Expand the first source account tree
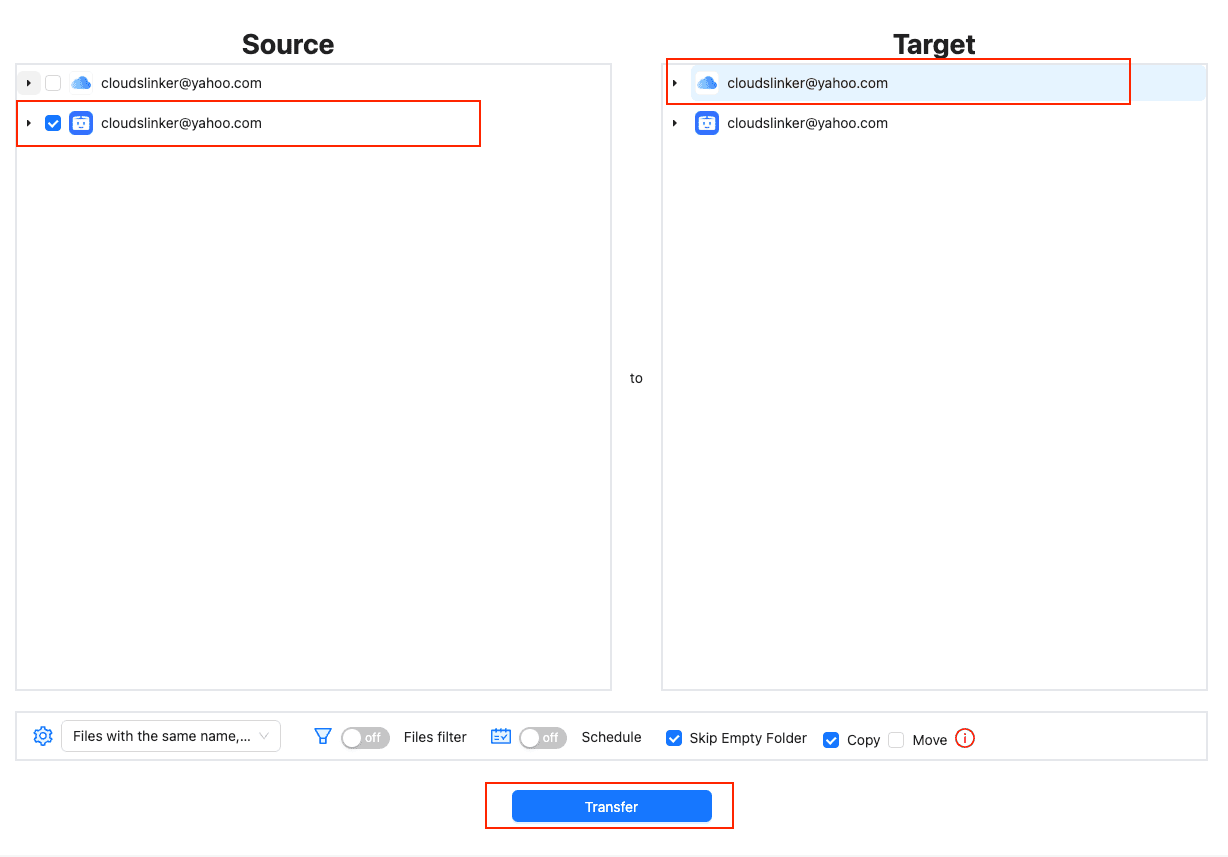 coord(28,82)
